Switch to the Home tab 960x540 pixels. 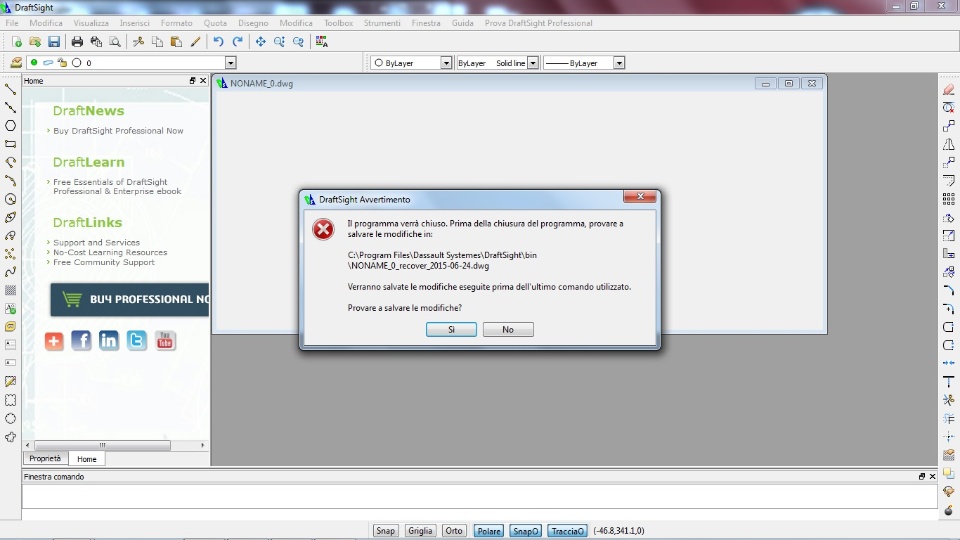(86, 459)
